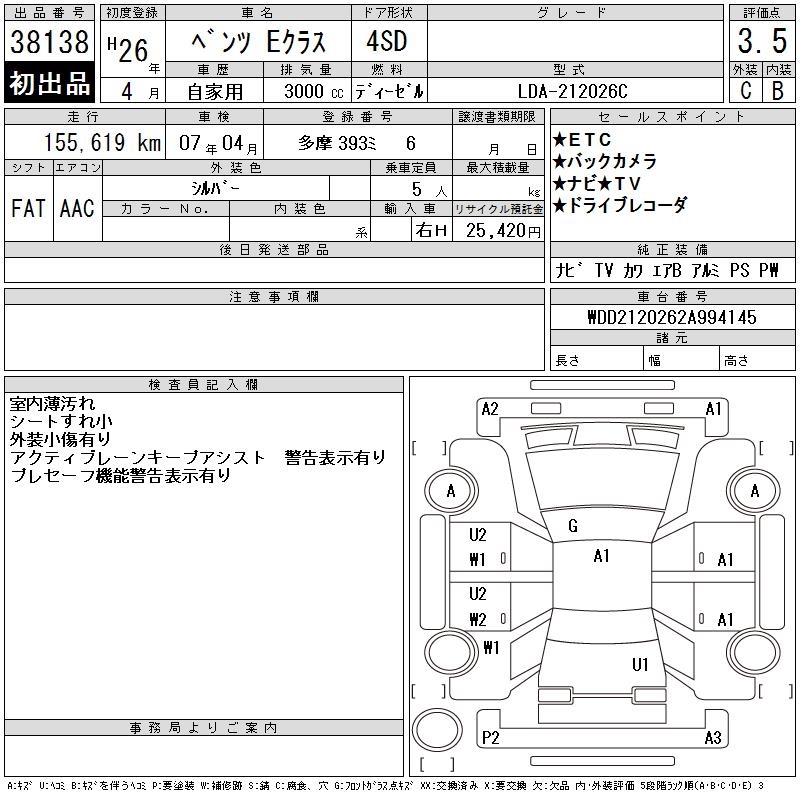
Task: Click the model code LDA-212026C
Action: [x=572, y=91]
